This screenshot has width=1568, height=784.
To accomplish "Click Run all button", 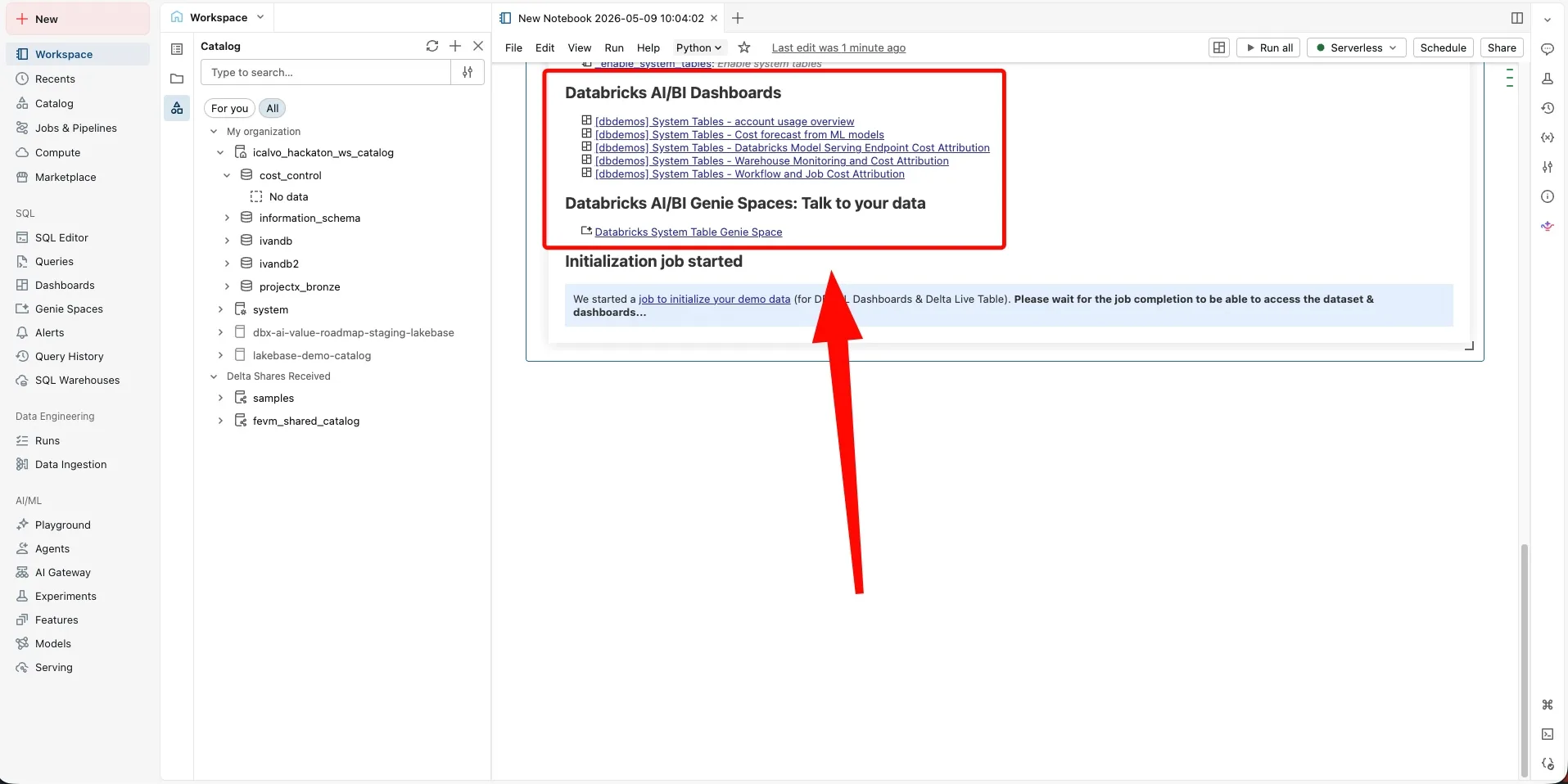I will tap(1269, 47).
